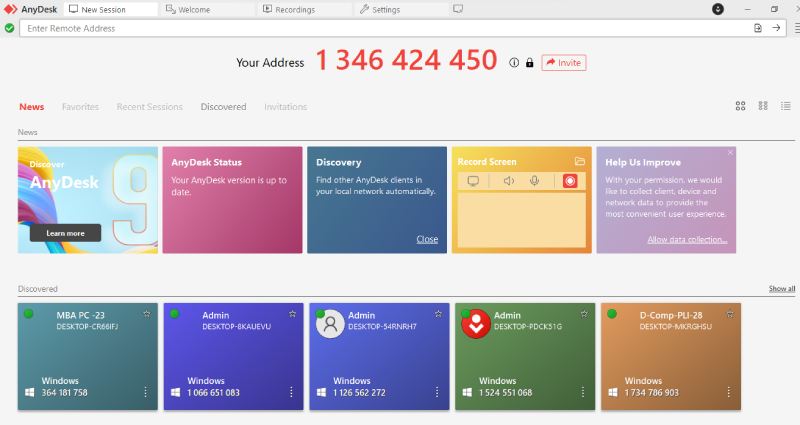800x425 pixels.
Task: Select the Discovered section tab
Action: pyautogui.click(x=223, y=107)
